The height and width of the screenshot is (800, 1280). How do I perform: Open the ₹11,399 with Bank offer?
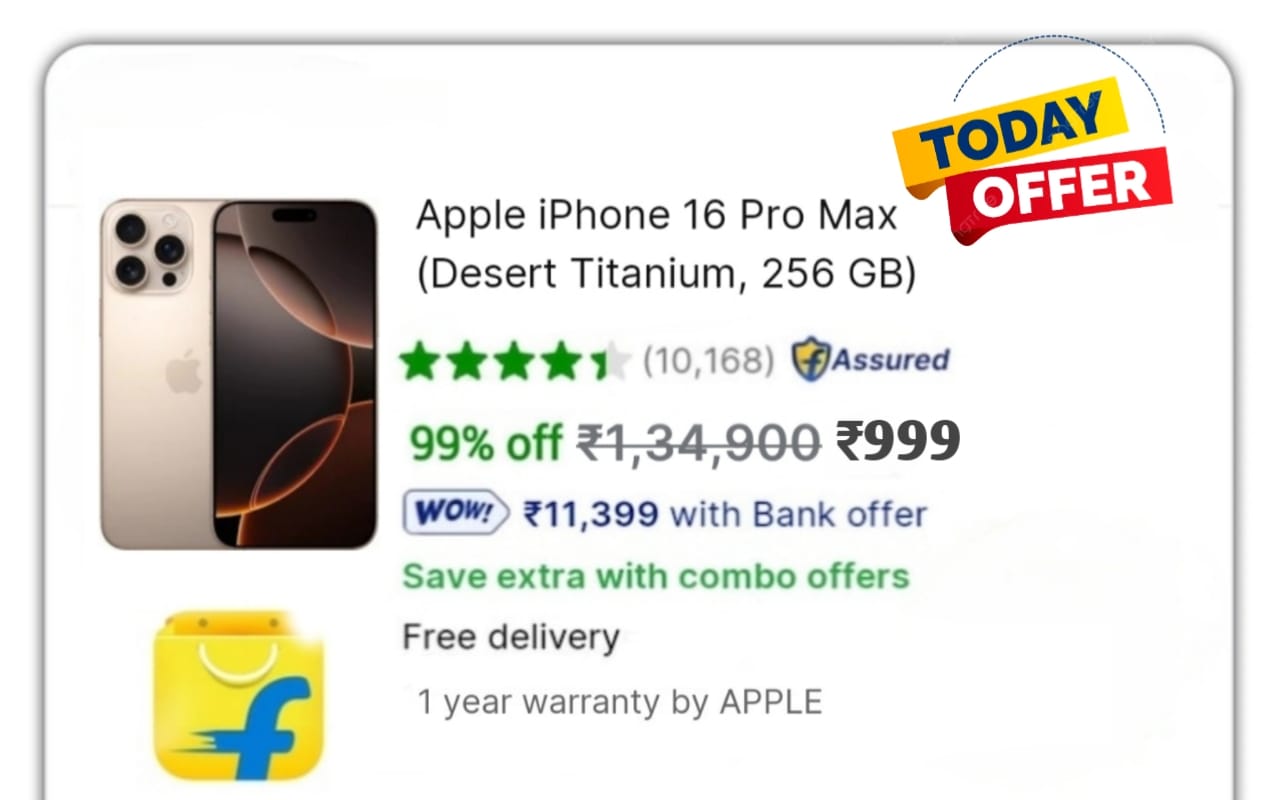click(725, 514)
